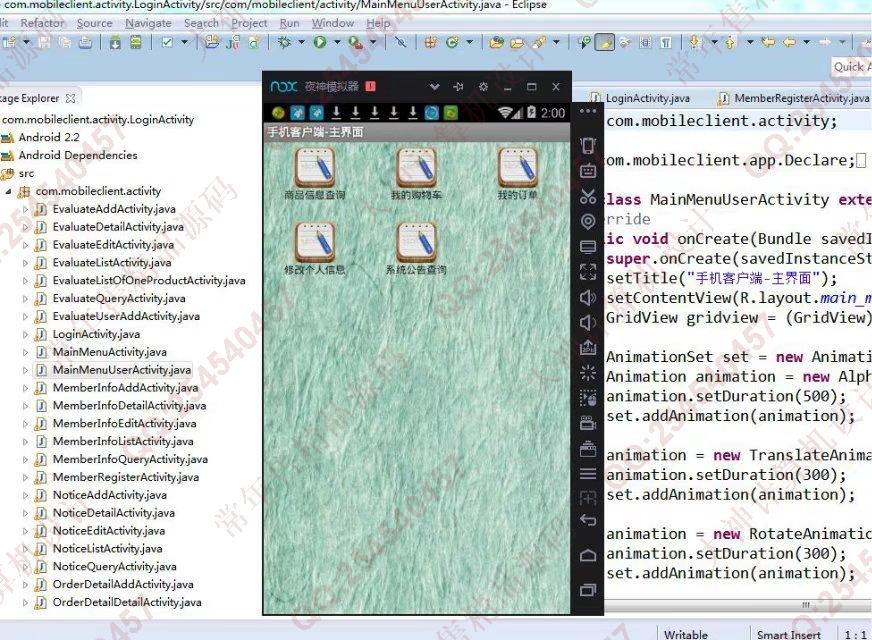
Task: Toggle Show Whitespace Characters pilcrow button
Action: coord(666,42)
